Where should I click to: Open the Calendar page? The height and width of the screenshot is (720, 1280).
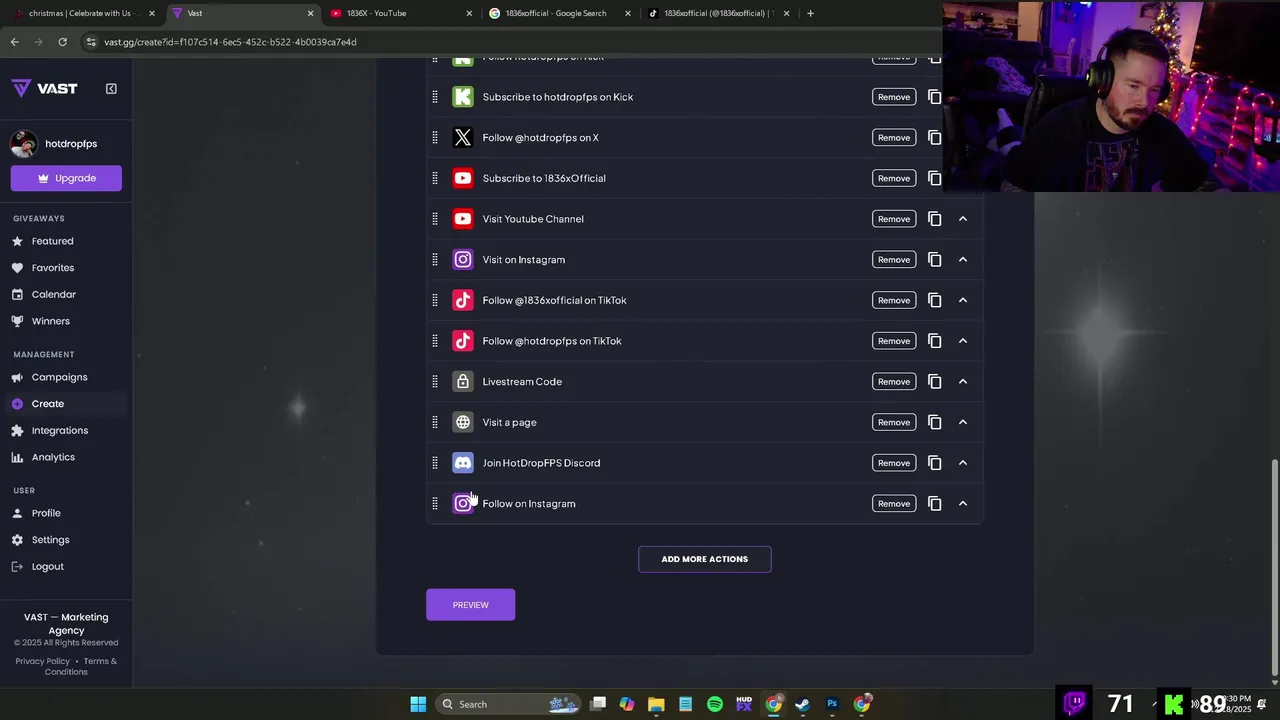(53, 294)
